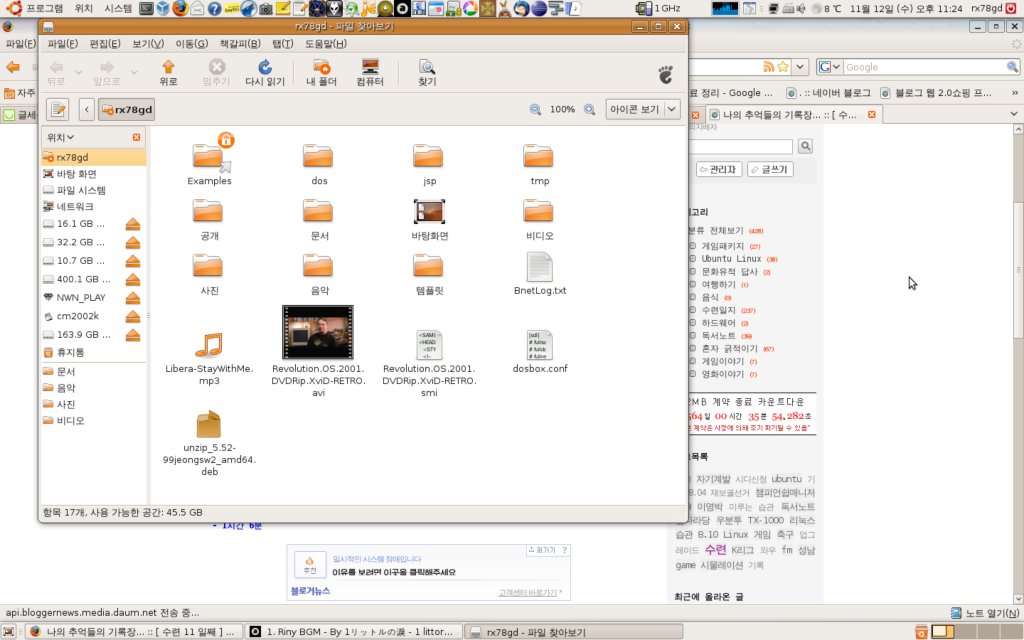This screenshot has height=640, width=1024.
Task: Click 관리자 button on the blog page
Action: tap(718, 169)
